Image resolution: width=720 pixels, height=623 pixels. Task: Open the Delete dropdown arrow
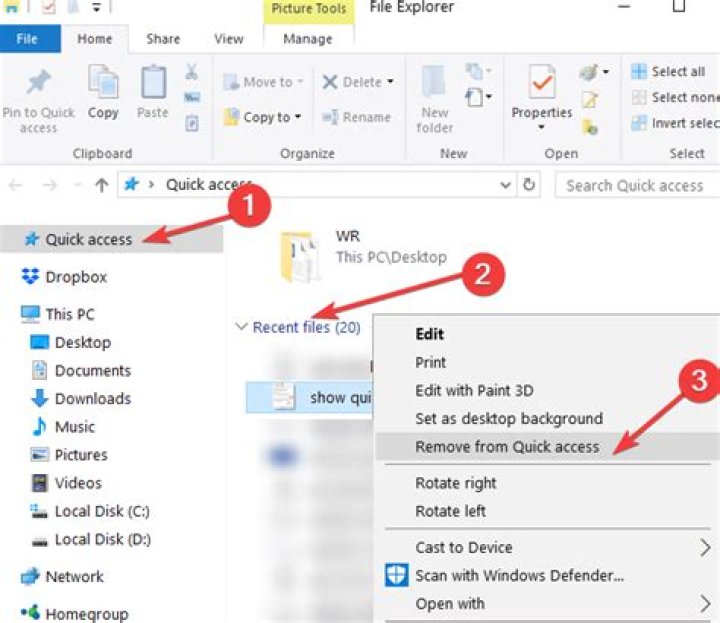pyautogui.click(x=390, y=82)
